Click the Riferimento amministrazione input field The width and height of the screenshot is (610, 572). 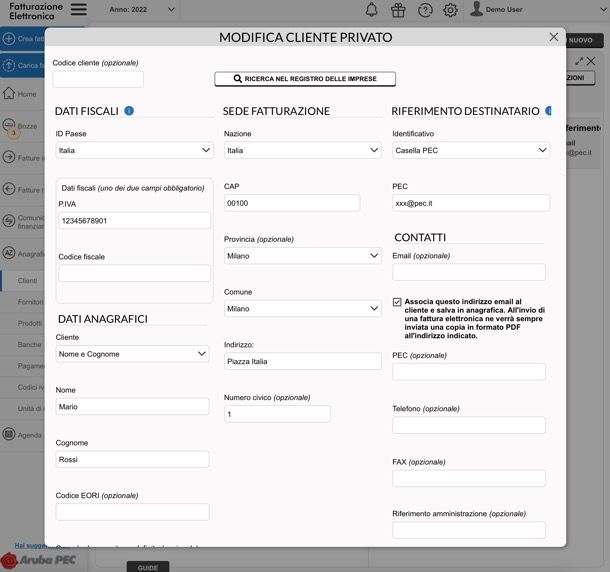(x=469, y=530)
